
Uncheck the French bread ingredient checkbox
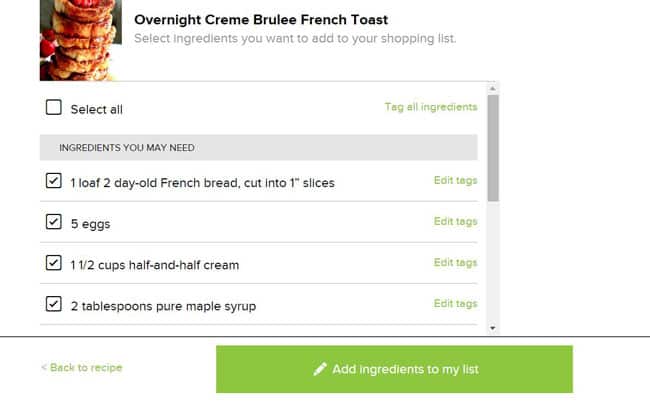[54, 182]
